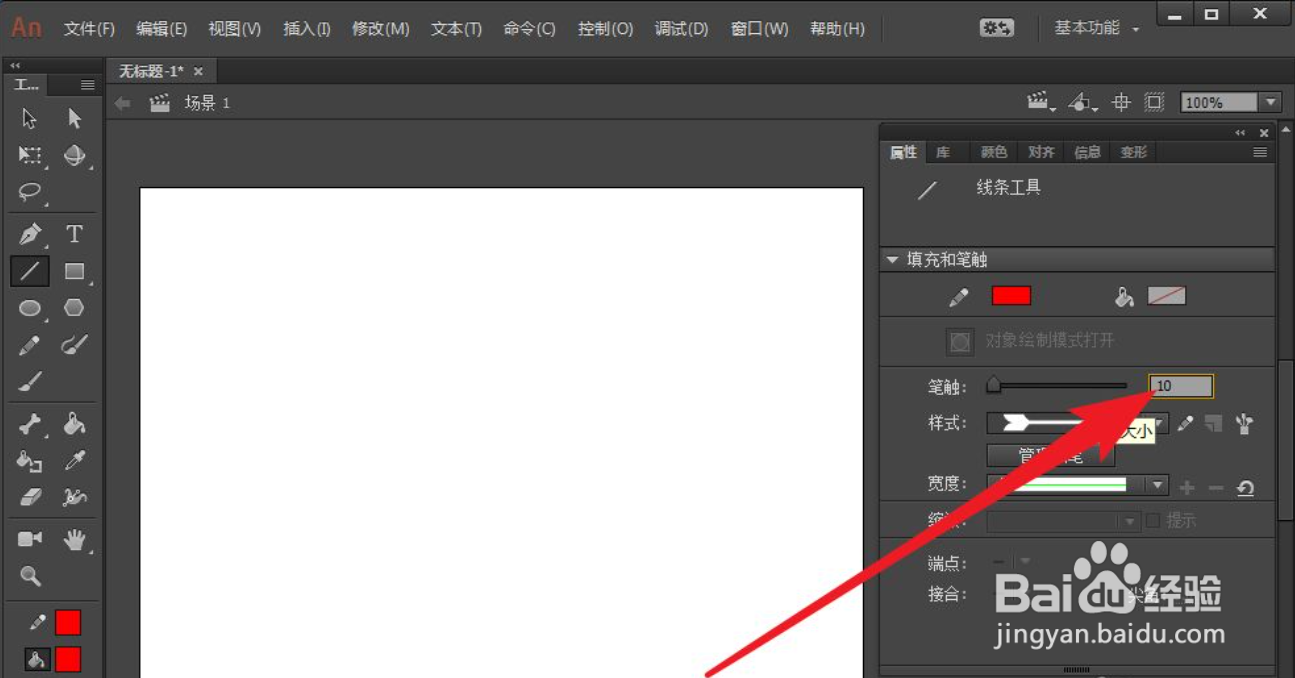
Task: Switch to the 颜色 panel tab
Action: coord(994,152)
